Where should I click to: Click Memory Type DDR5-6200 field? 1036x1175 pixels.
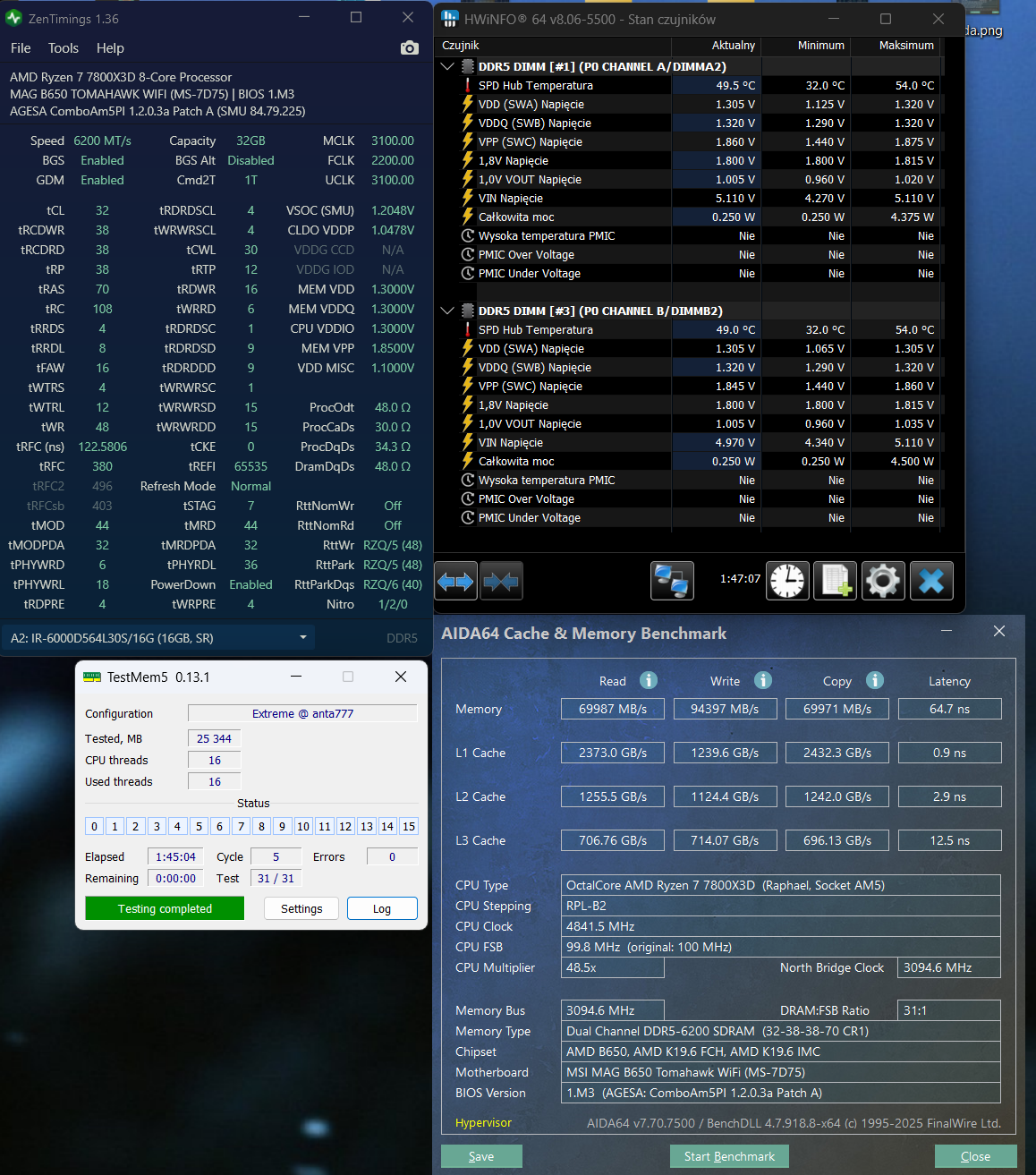pyautogui.click(x=781, y=1031)
